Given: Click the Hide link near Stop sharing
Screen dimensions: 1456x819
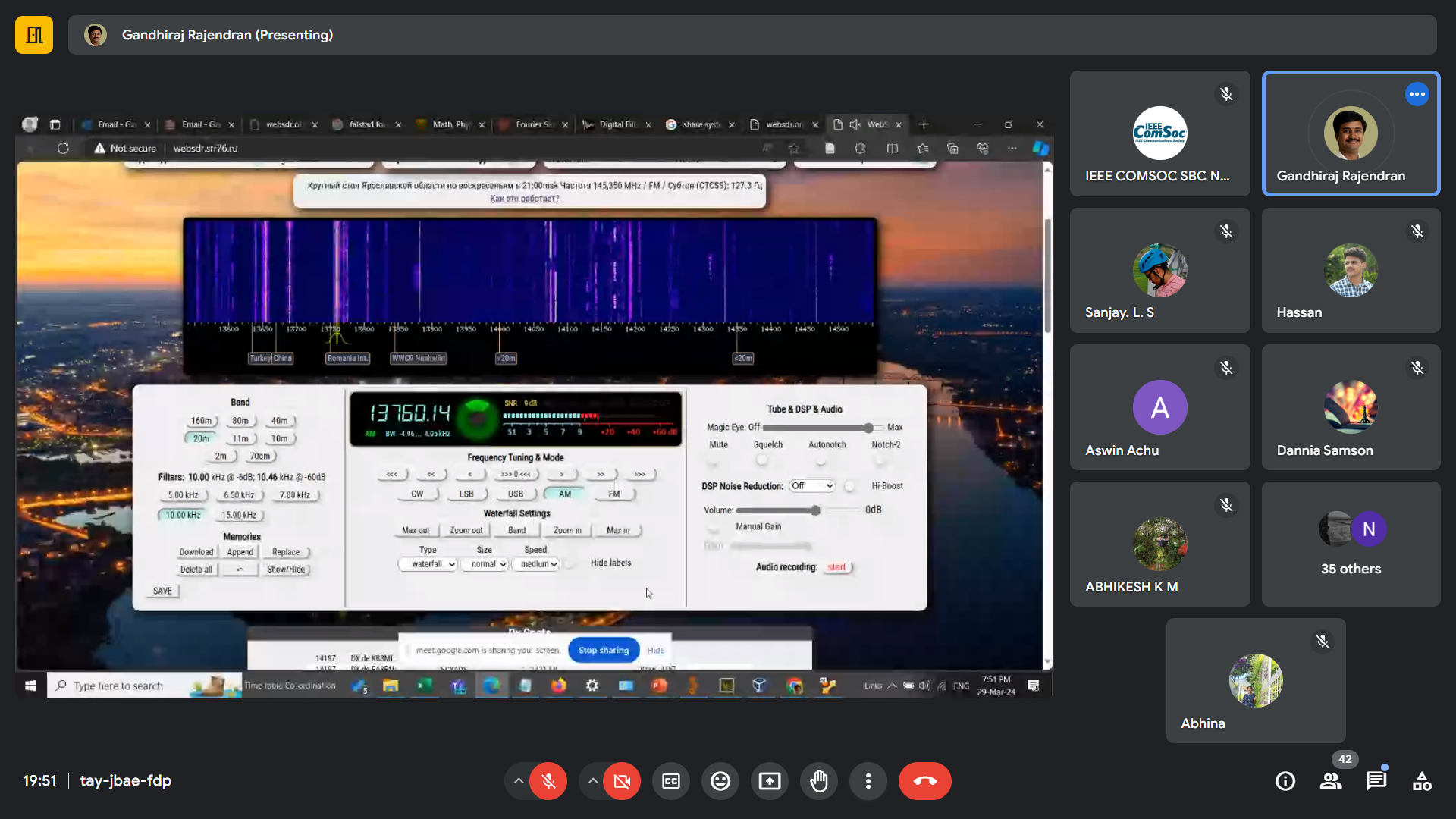Looking at the screenshot, I should point(656,651).
